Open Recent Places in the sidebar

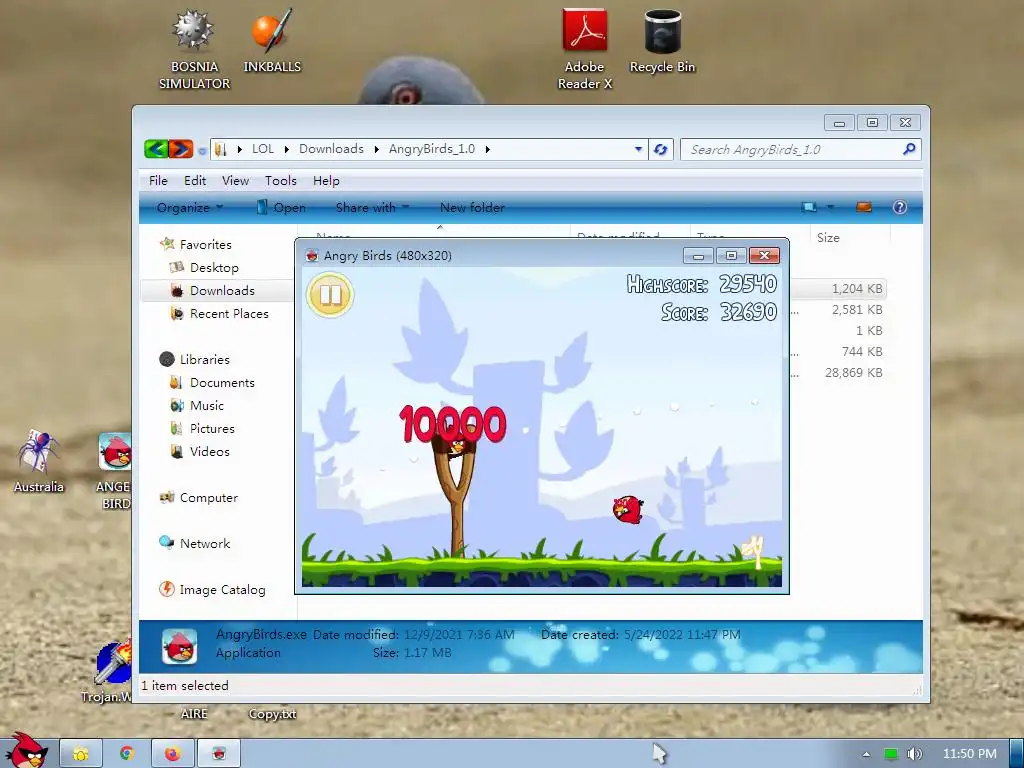click(x=229, y=313)
